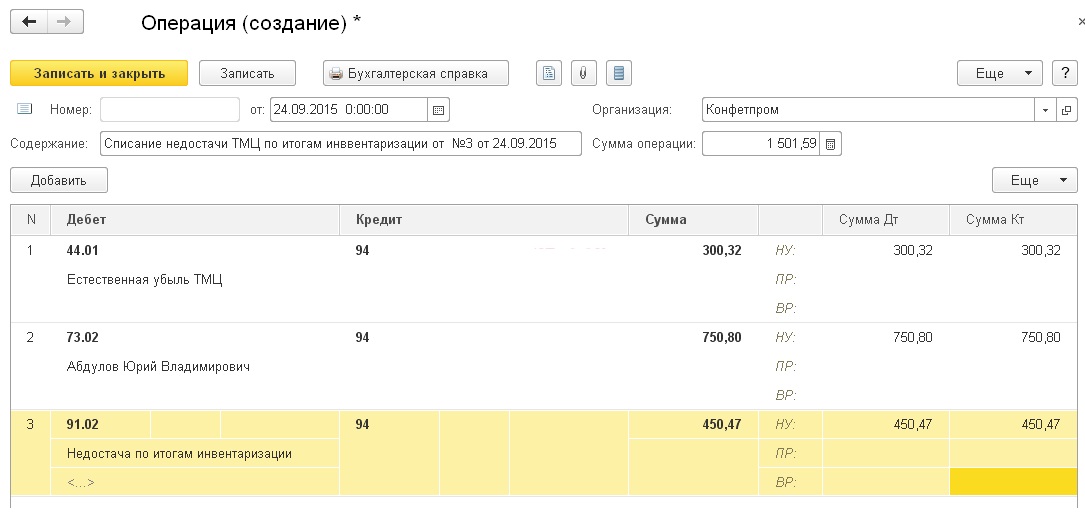This screenshot has height=519, width=1085.
Task: Click the Записать button
Action: (247, 73)
